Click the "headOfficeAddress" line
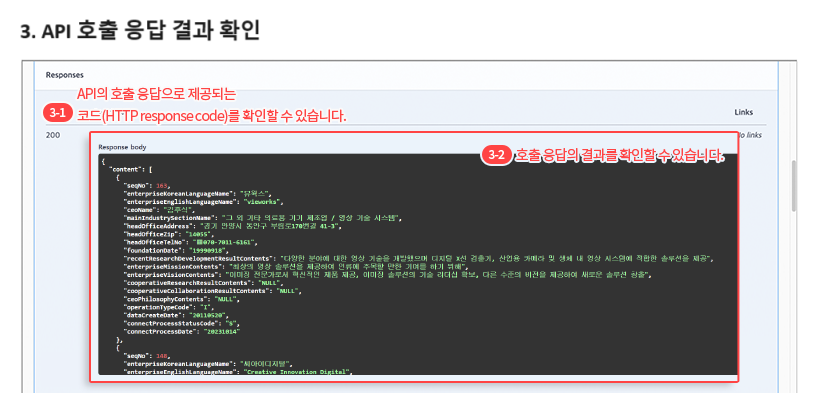 tap(233, 226)
